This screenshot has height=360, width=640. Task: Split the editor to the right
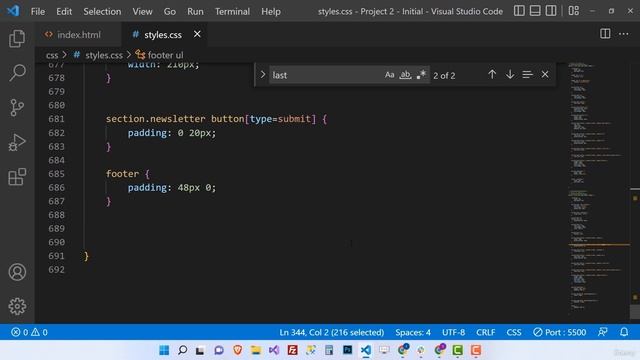[x=605, y=34]
